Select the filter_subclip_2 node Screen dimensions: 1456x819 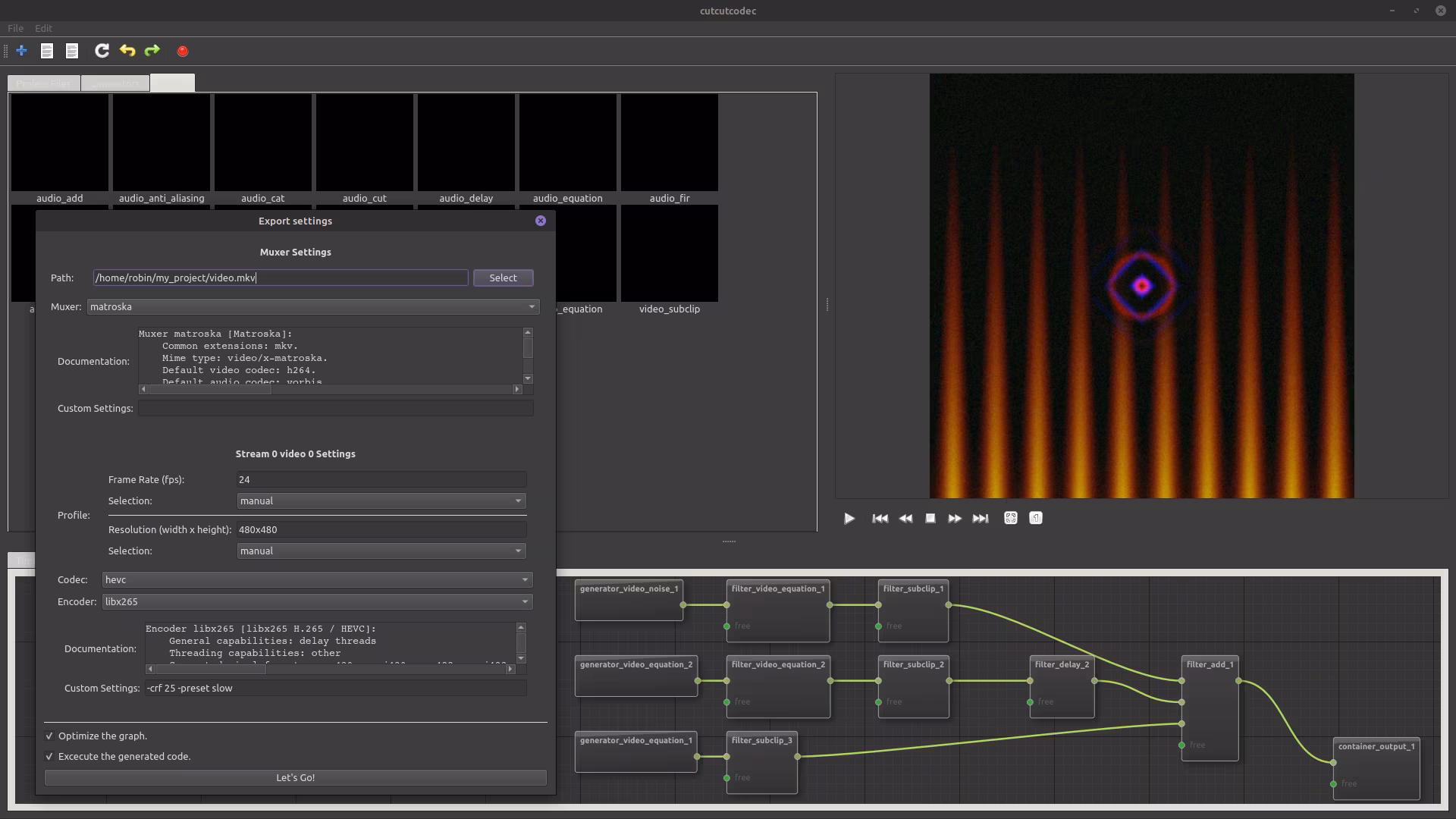coord(913,686)
